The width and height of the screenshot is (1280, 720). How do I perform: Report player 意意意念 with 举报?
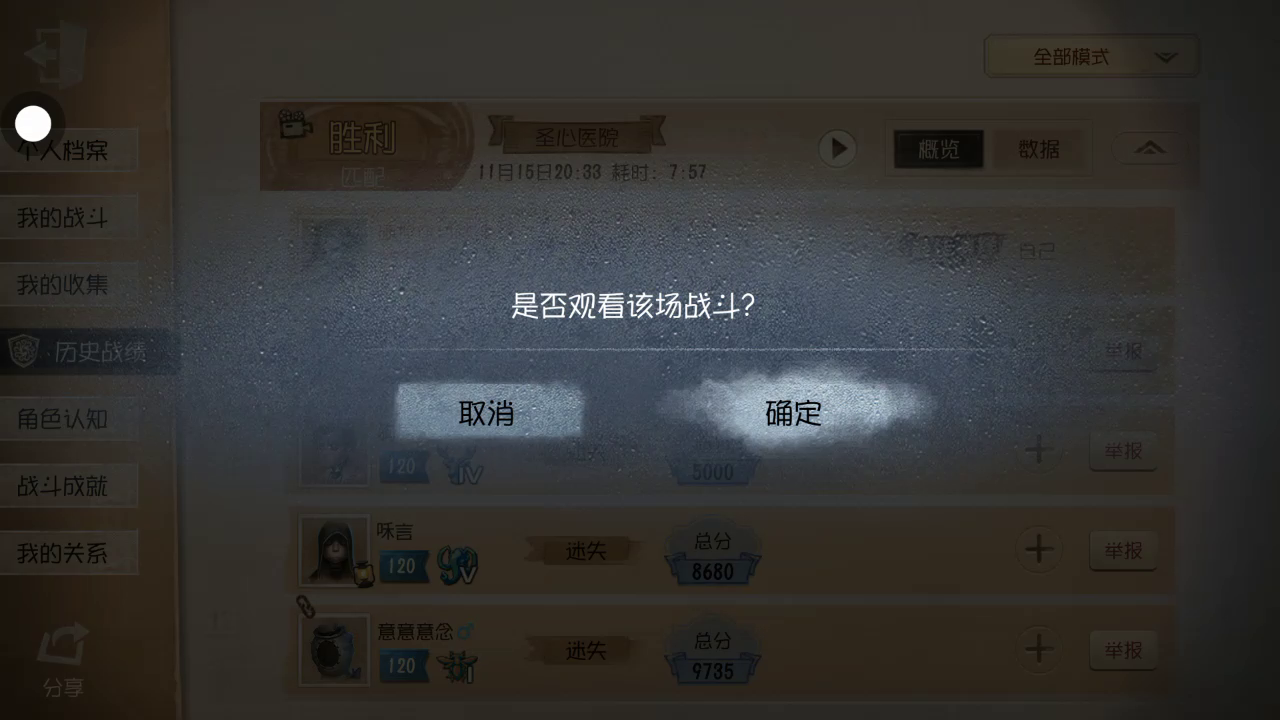pos(1123,650)
